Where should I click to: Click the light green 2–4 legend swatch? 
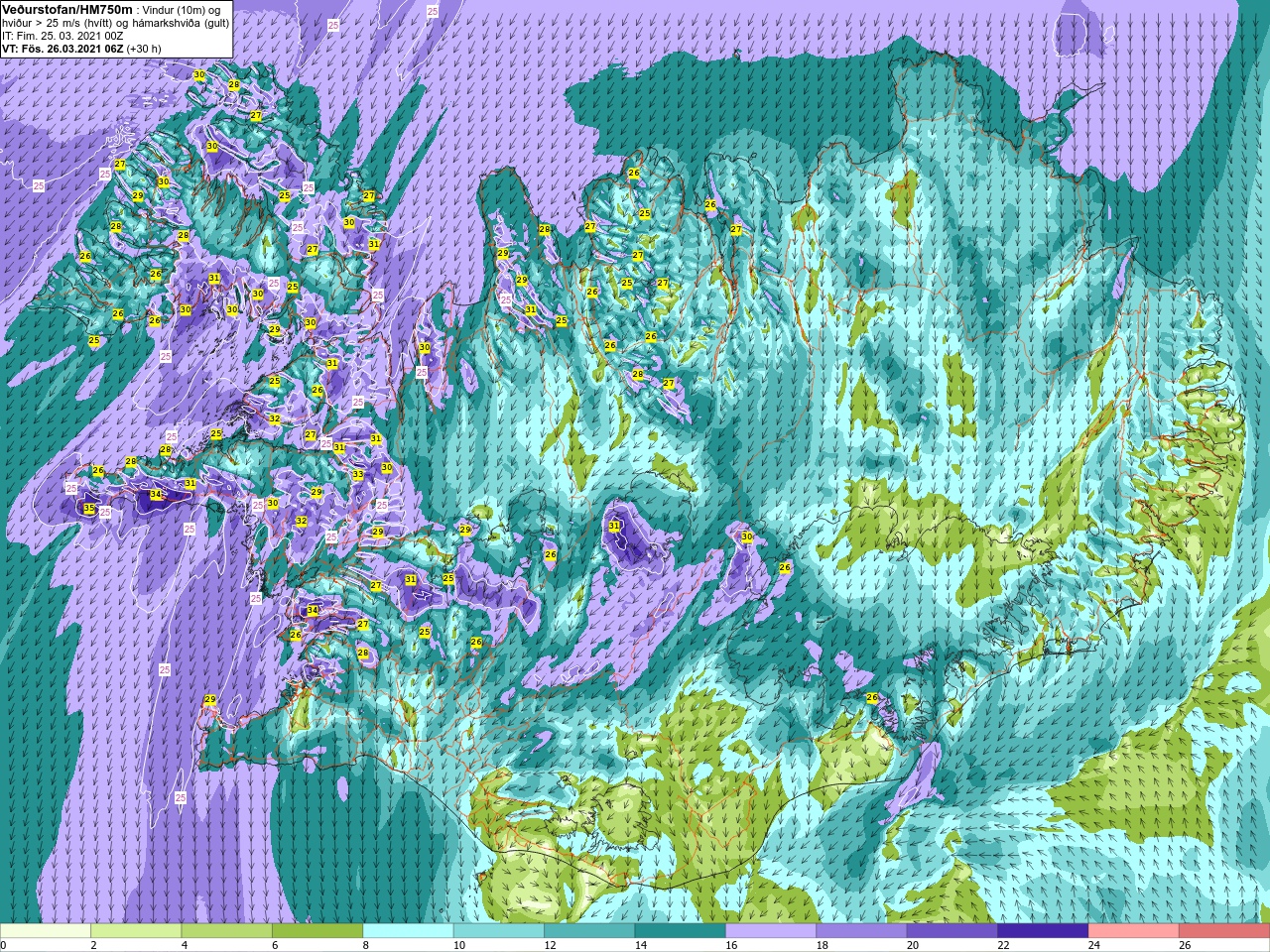click(136, 931)
